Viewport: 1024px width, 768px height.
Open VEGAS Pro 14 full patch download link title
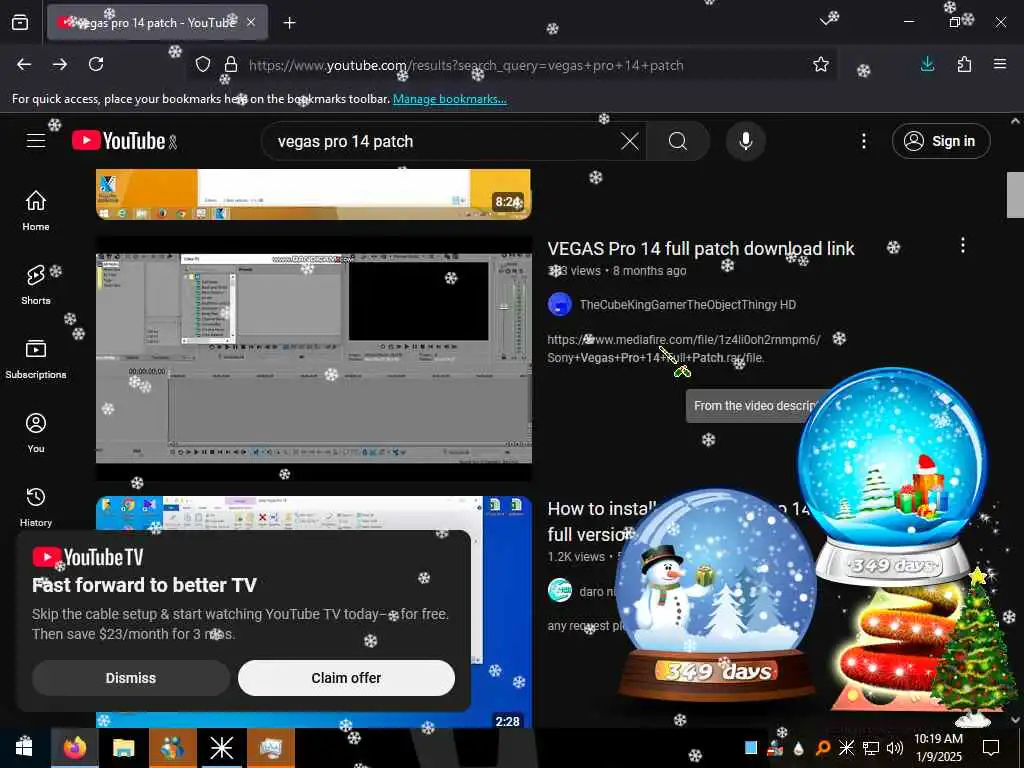point(701,249)
